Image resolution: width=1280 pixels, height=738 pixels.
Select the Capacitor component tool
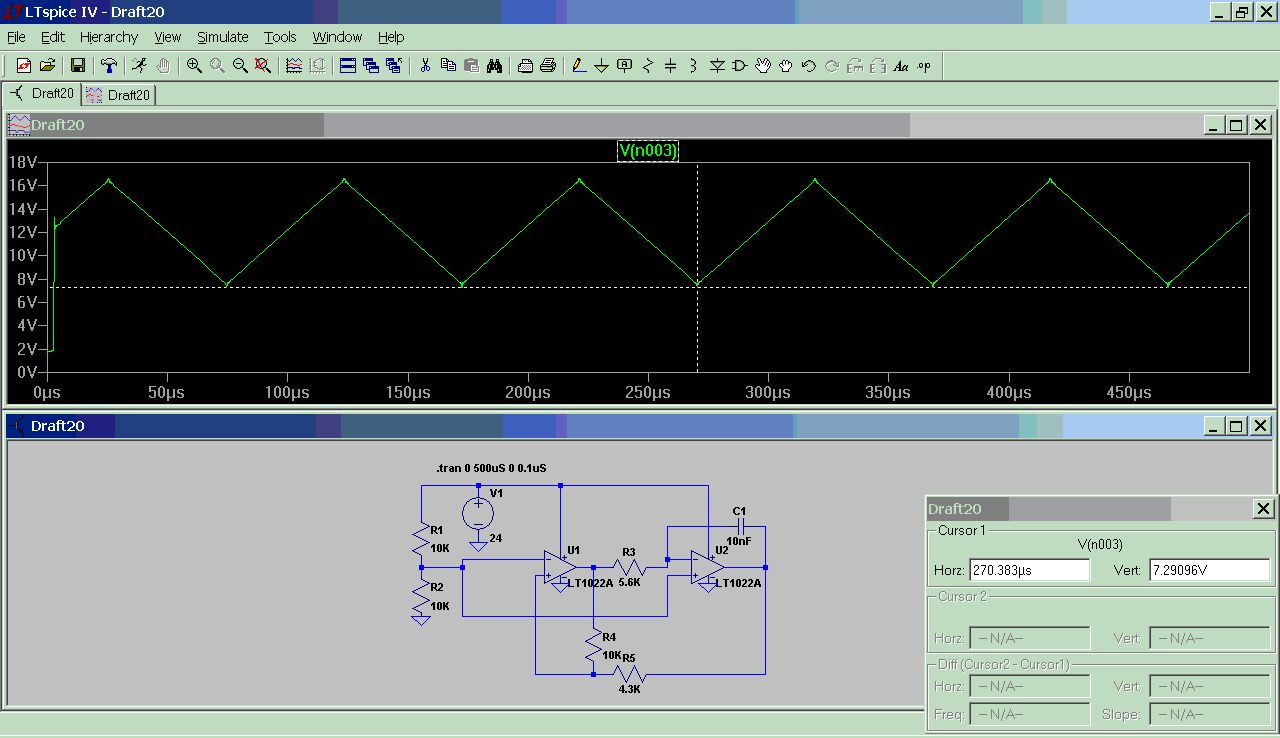pos(670,66)
